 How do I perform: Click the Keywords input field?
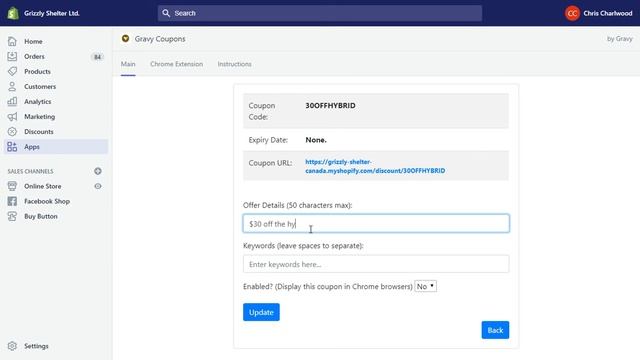click(x=376, y=264)
